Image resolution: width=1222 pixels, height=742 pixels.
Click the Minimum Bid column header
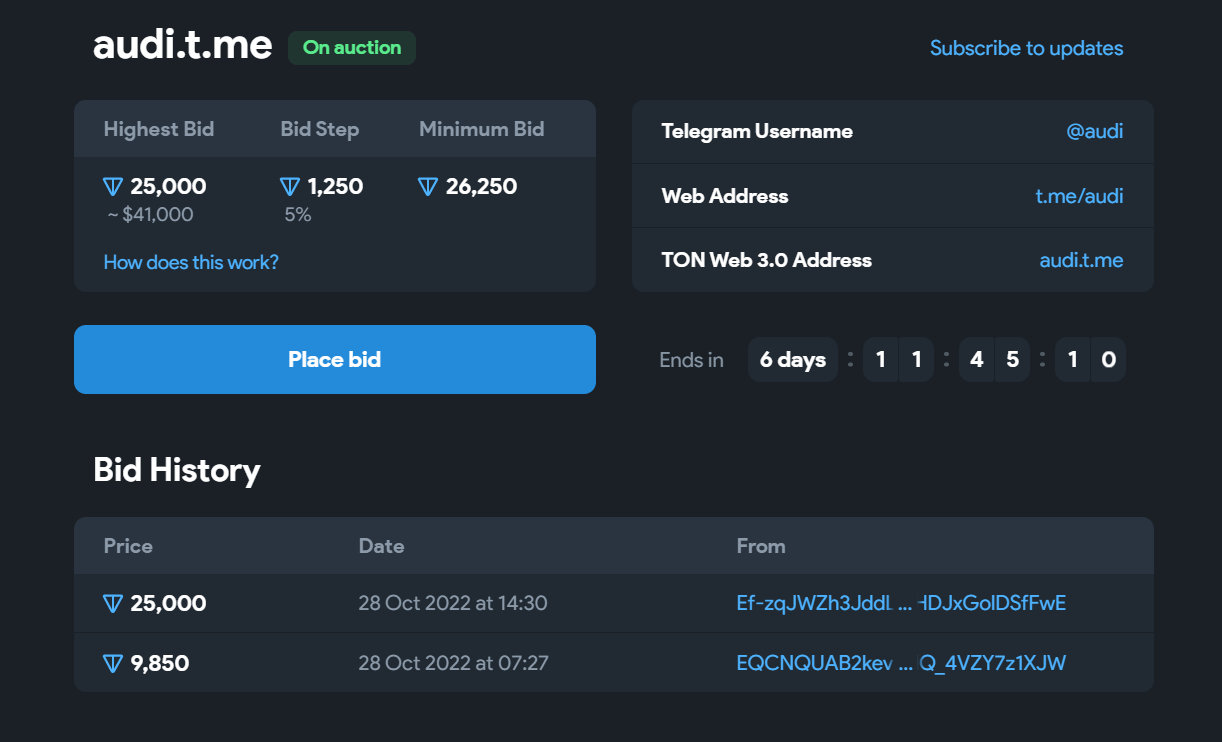point(482,129)
